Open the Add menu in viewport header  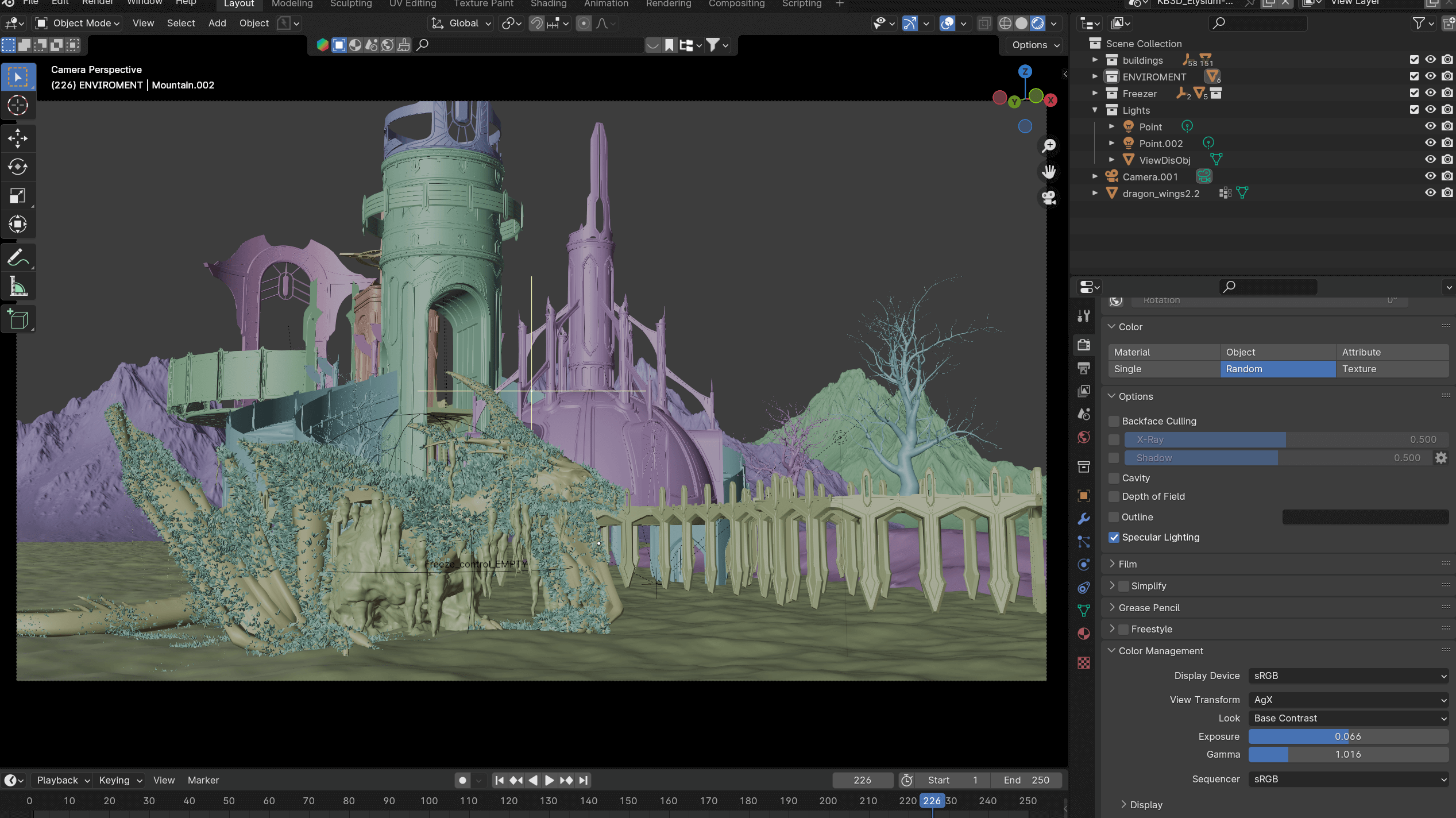[x=217, y=23]
